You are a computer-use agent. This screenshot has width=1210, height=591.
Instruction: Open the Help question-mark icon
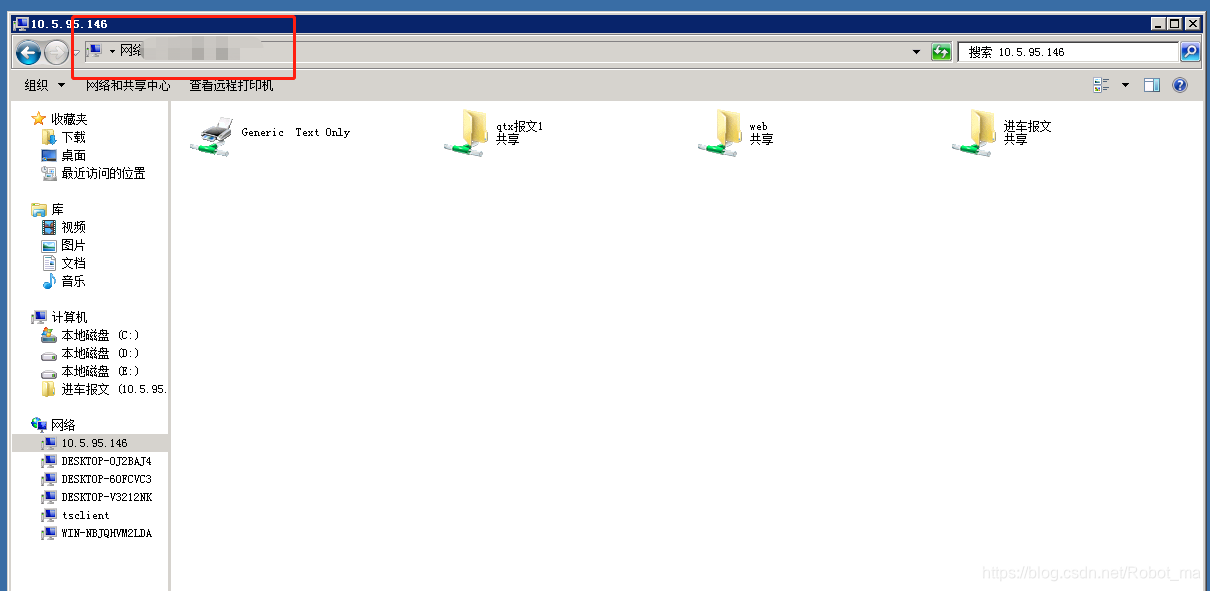[1180, 86]
